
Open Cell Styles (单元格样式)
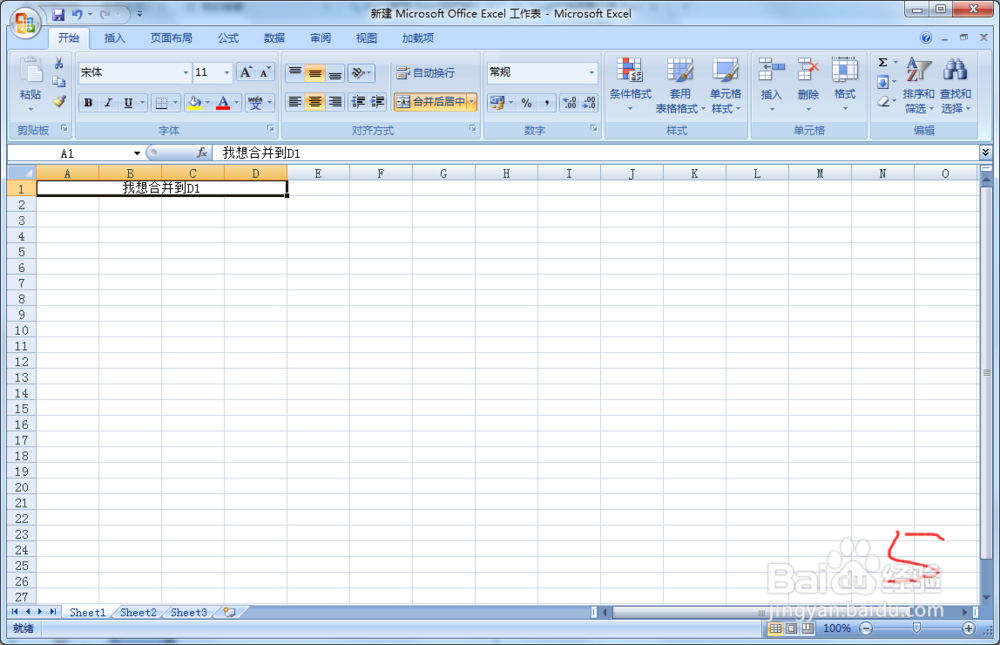point(725,85)
